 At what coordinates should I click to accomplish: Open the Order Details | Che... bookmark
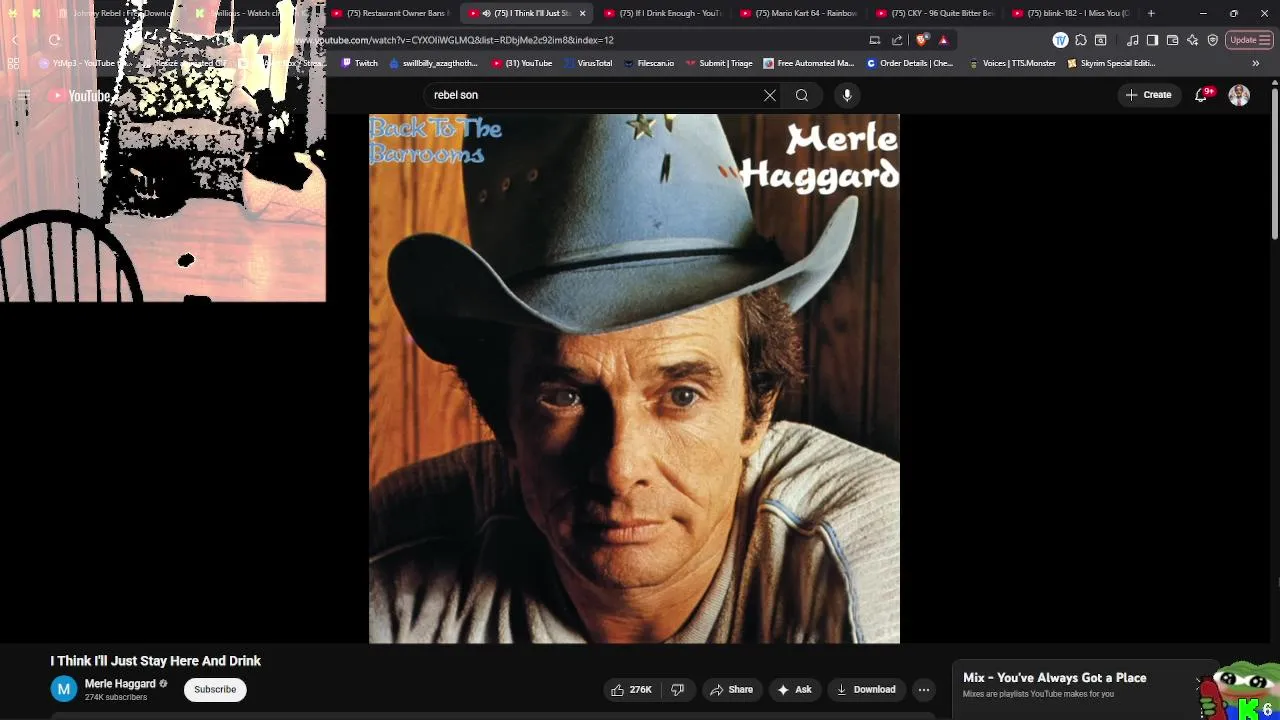tap(909, 63)
